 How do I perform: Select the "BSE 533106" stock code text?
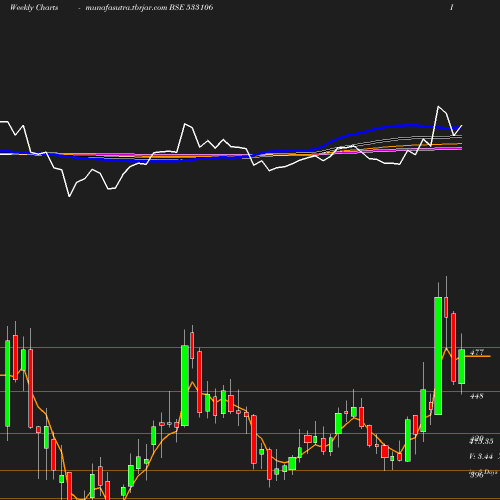(191, 7)
